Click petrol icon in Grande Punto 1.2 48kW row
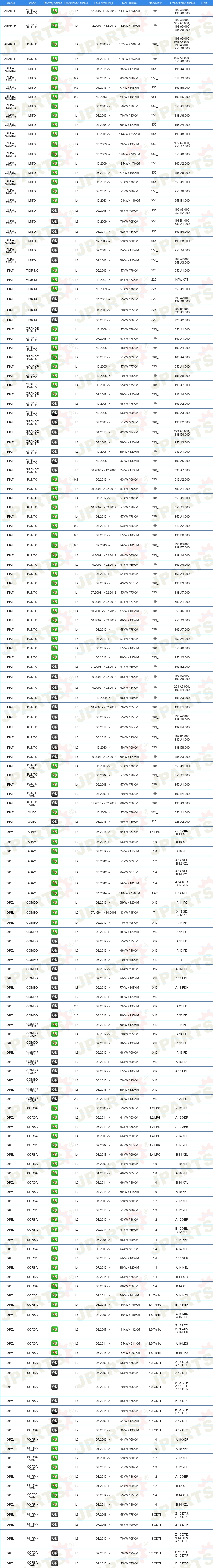The width and height of the screenshot is (213, 1568). click(55, 348)
